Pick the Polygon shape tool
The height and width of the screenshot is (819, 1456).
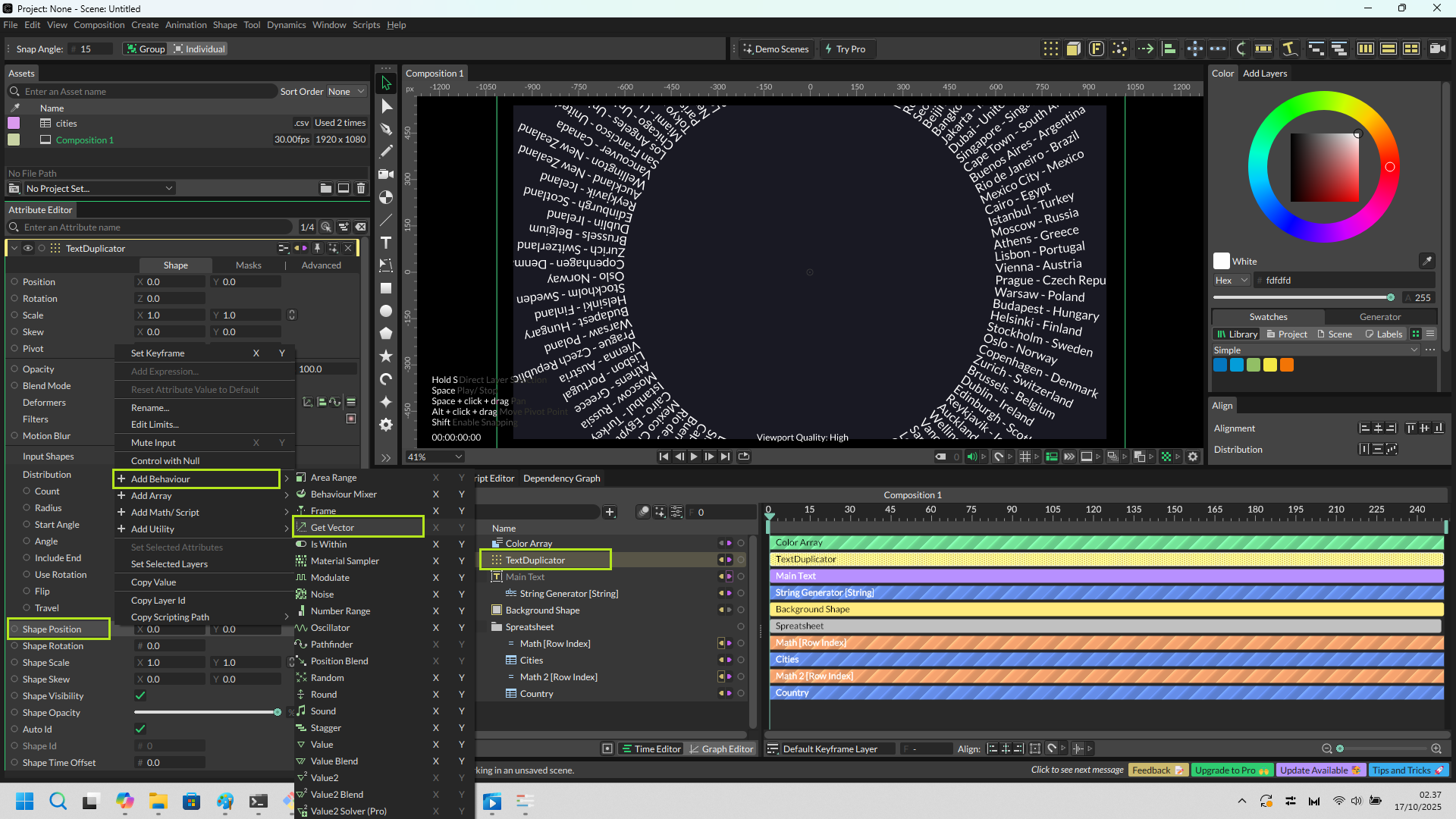coord(386,333)
